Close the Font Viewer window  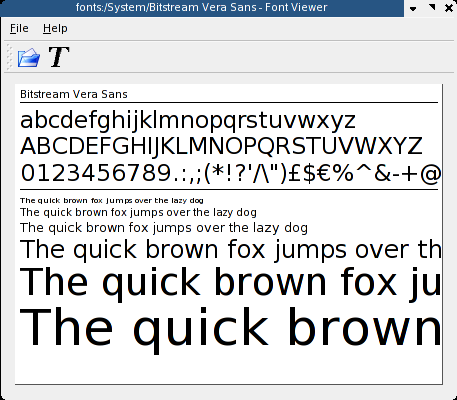pos(449,8)
